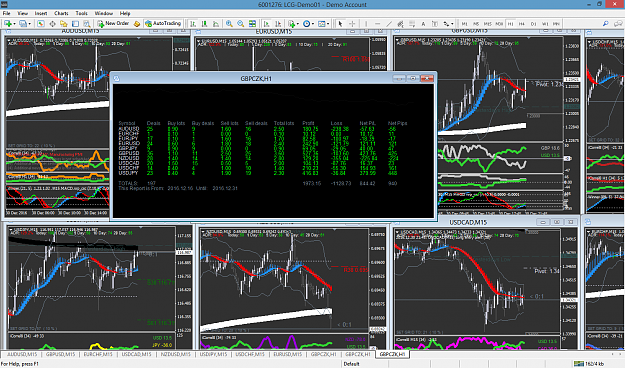Image resolution: width=625 pixels, height=368 pixels.
Task: Open the Help menu
Action: tap(125, 13)
